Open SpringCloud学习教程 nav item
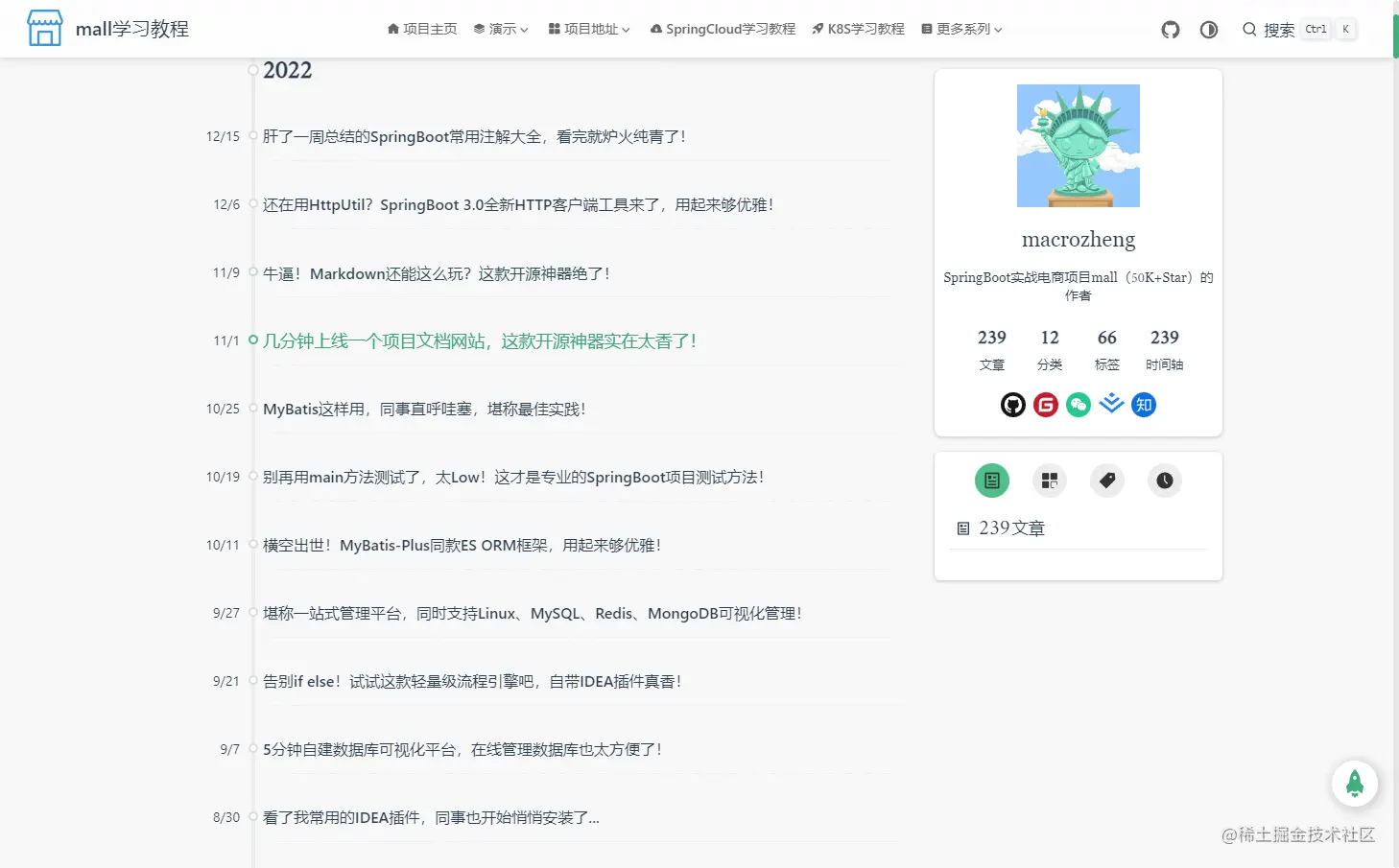 pos(723,29)
